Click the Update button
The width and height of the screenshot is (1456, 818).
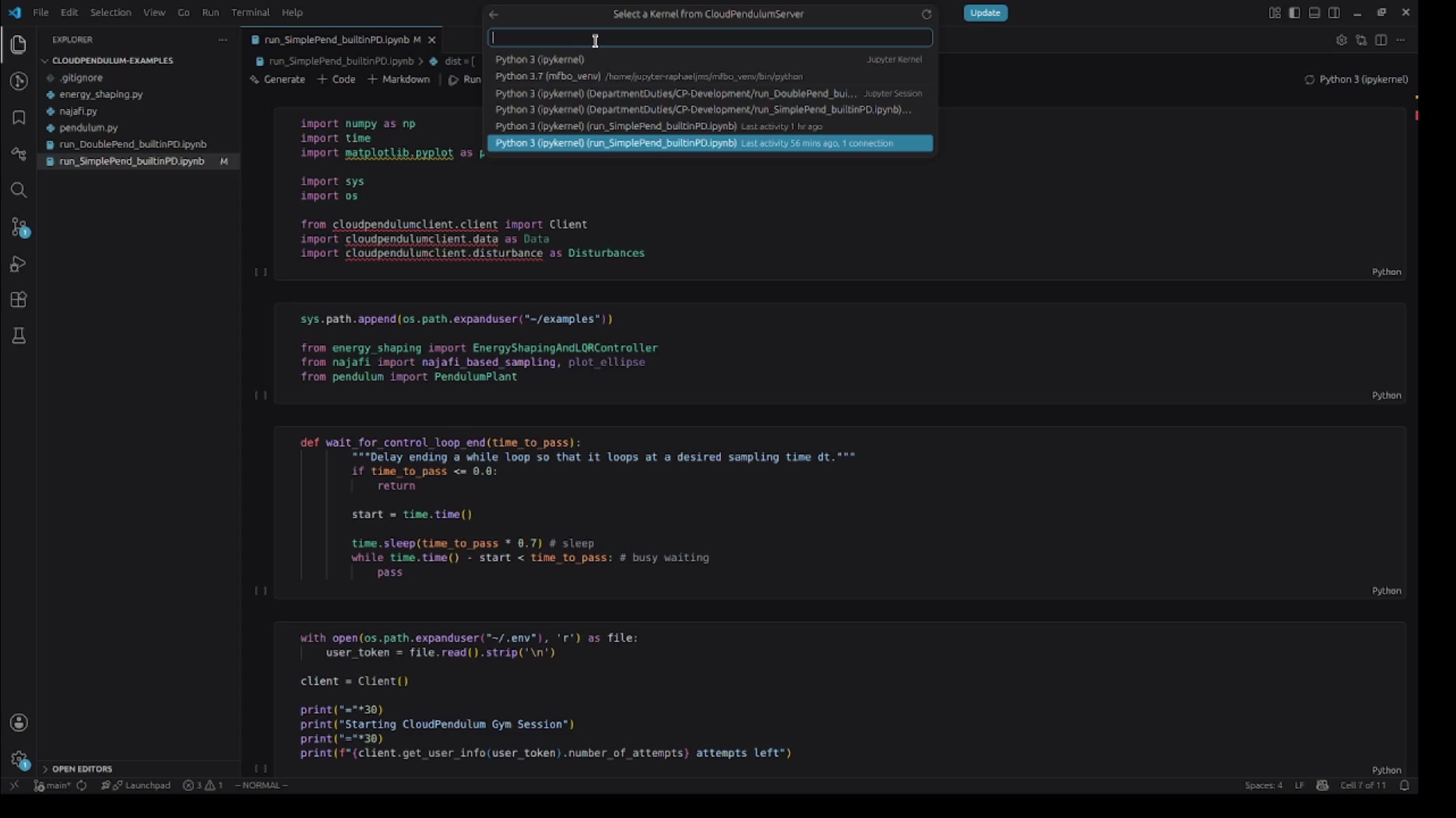click(x=985, y=13)
